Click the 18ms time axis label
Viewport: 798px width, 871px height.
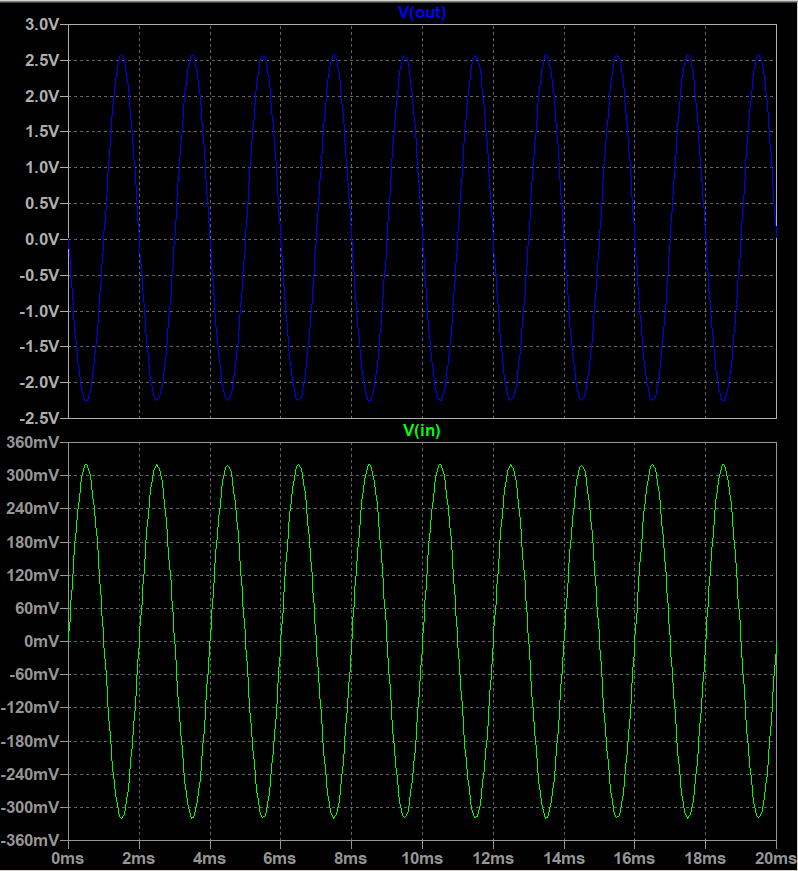[x=706, y=859]
